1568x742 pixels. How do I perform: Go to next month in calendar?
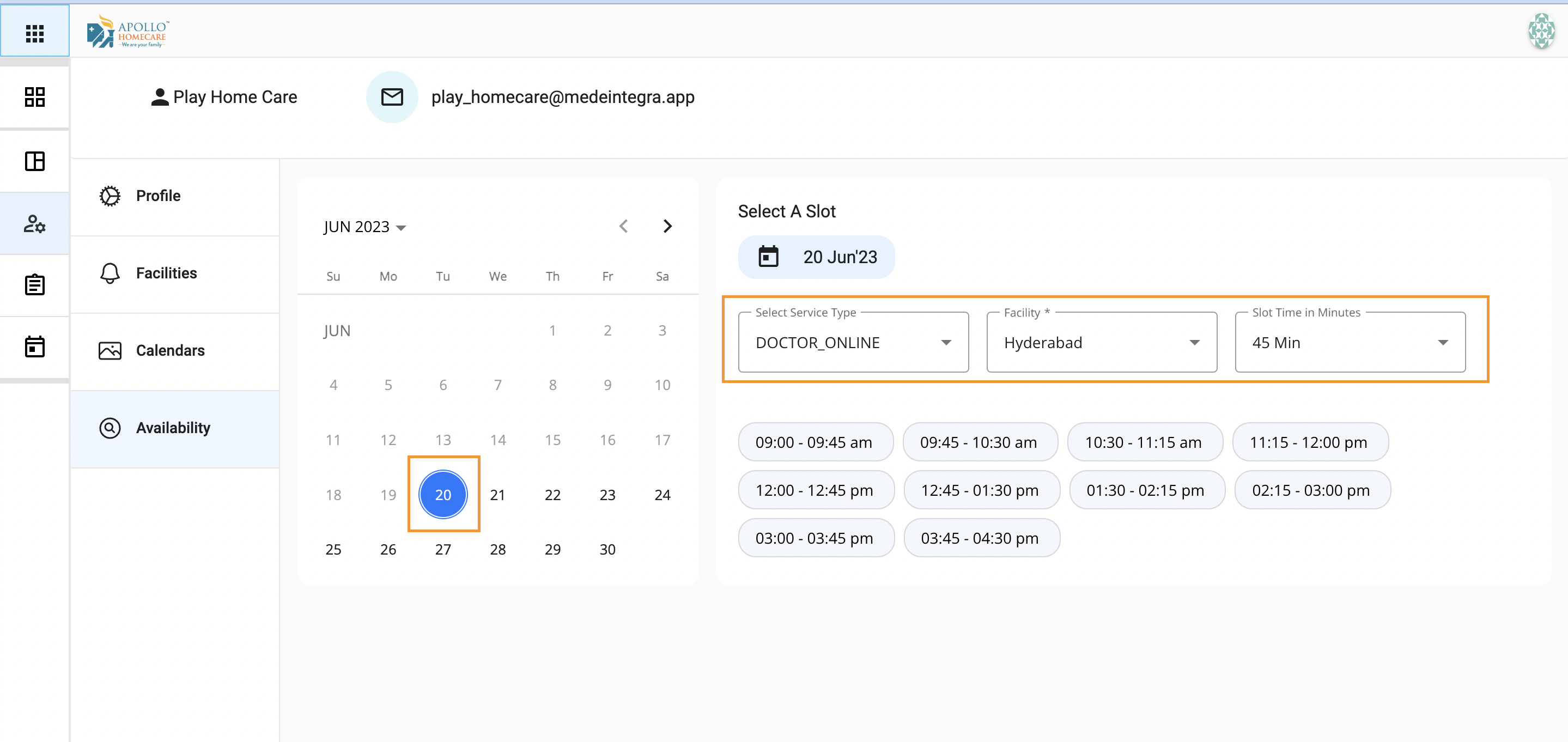click(667, 227)
